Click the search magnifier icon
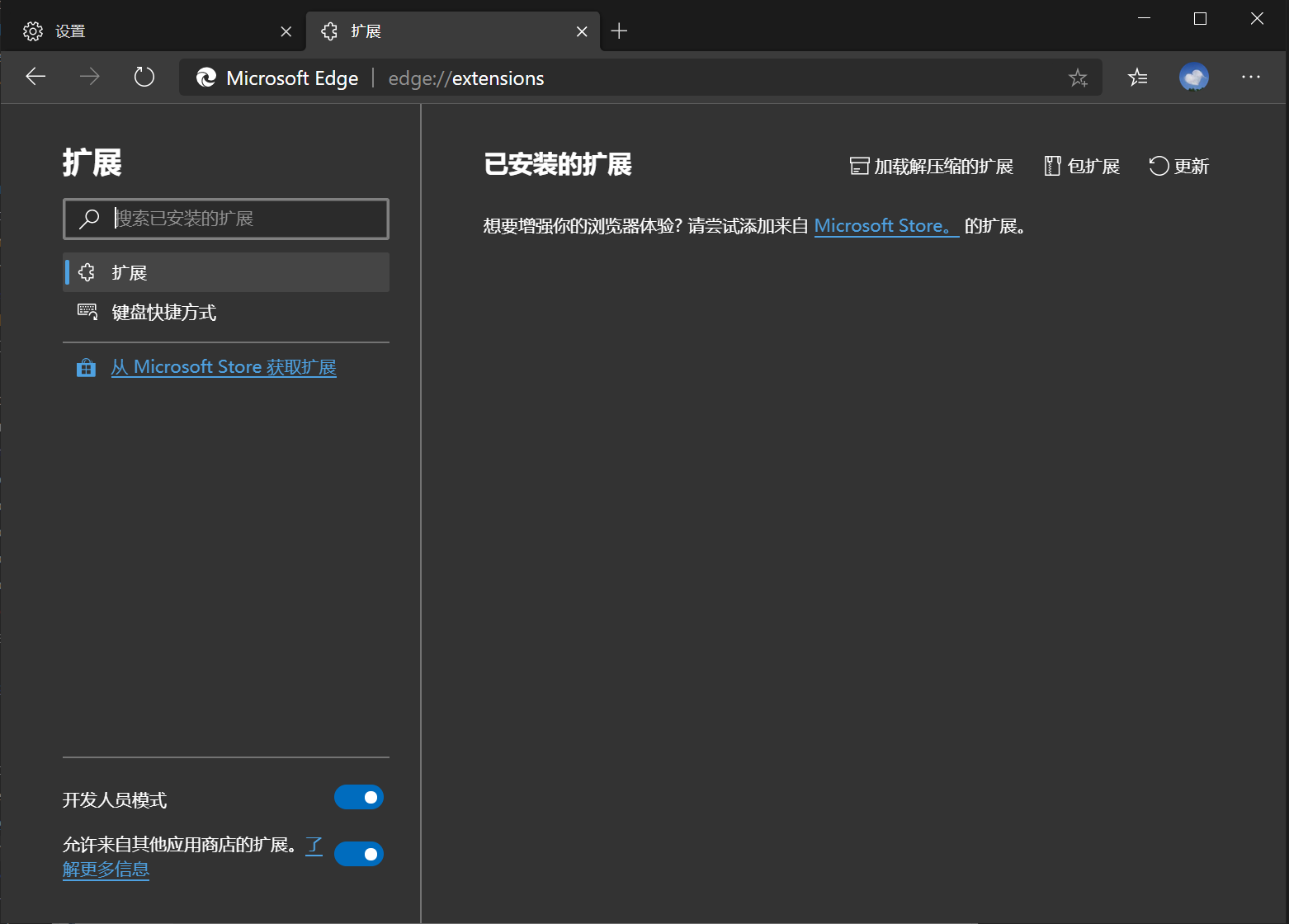Viewport: 1289px width, 924px height. pyautogui.click(x=89, y=219)
